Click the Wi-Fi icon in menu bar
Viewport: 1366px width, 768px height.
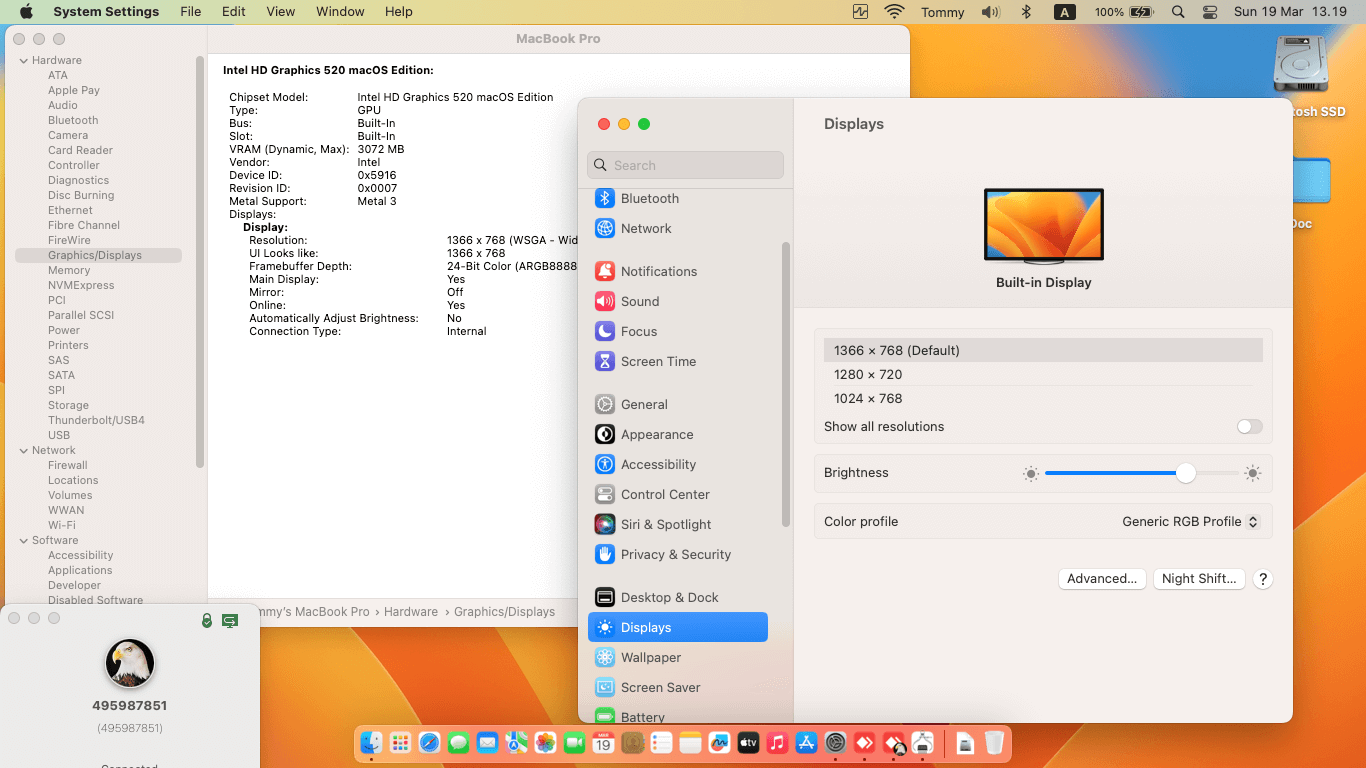coord(893,12)
